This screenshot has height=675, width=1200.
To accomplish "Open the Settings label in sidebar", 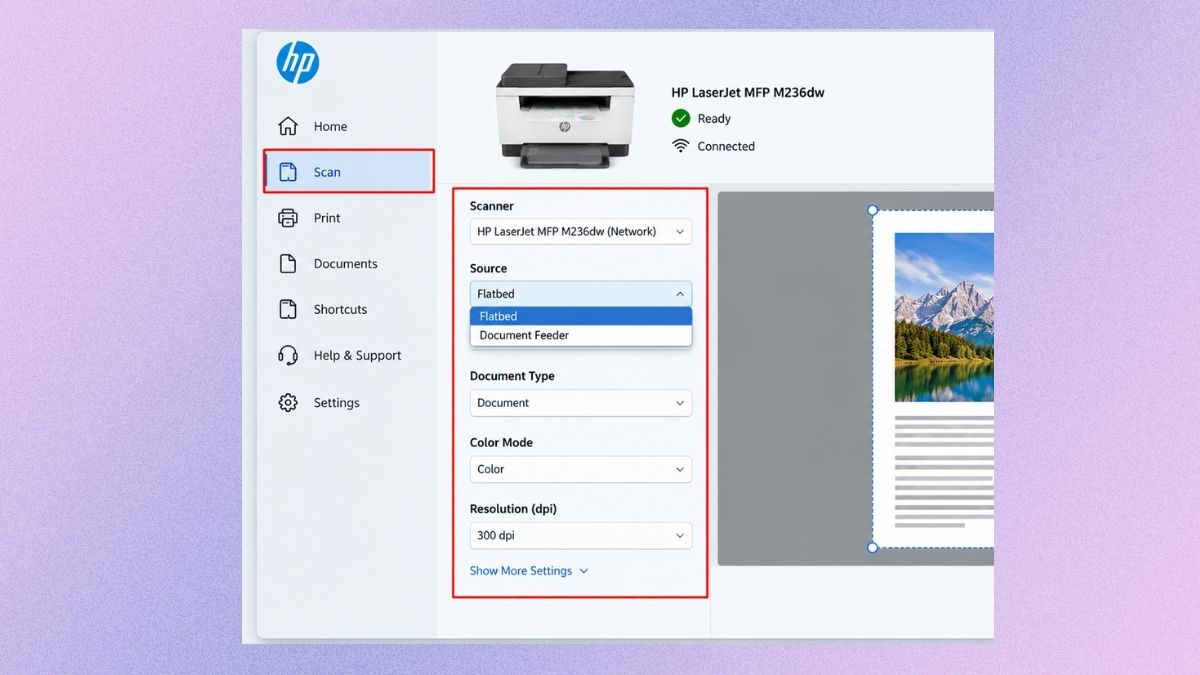I will (336, 402).
